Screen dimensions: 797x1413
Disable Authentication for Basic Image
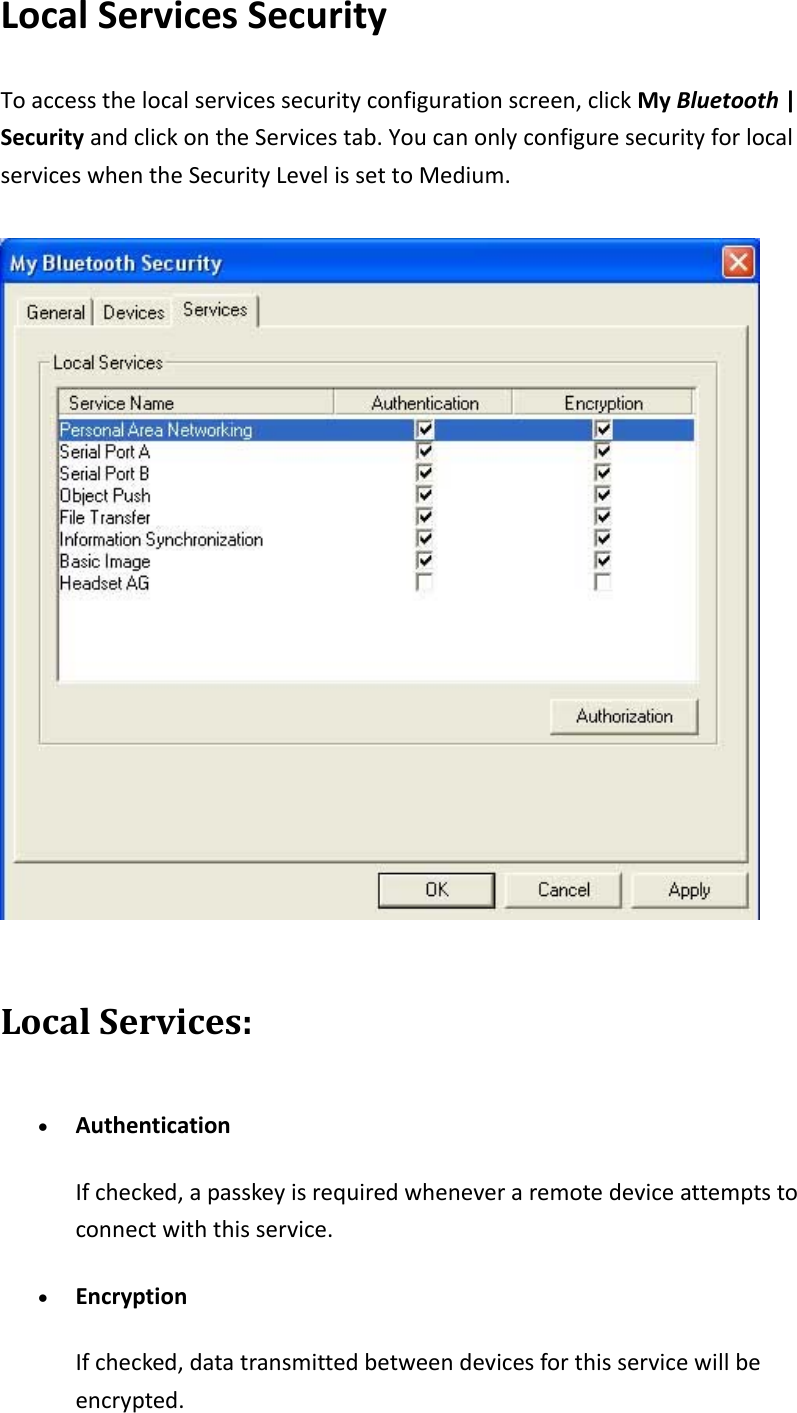click(425, 561)
